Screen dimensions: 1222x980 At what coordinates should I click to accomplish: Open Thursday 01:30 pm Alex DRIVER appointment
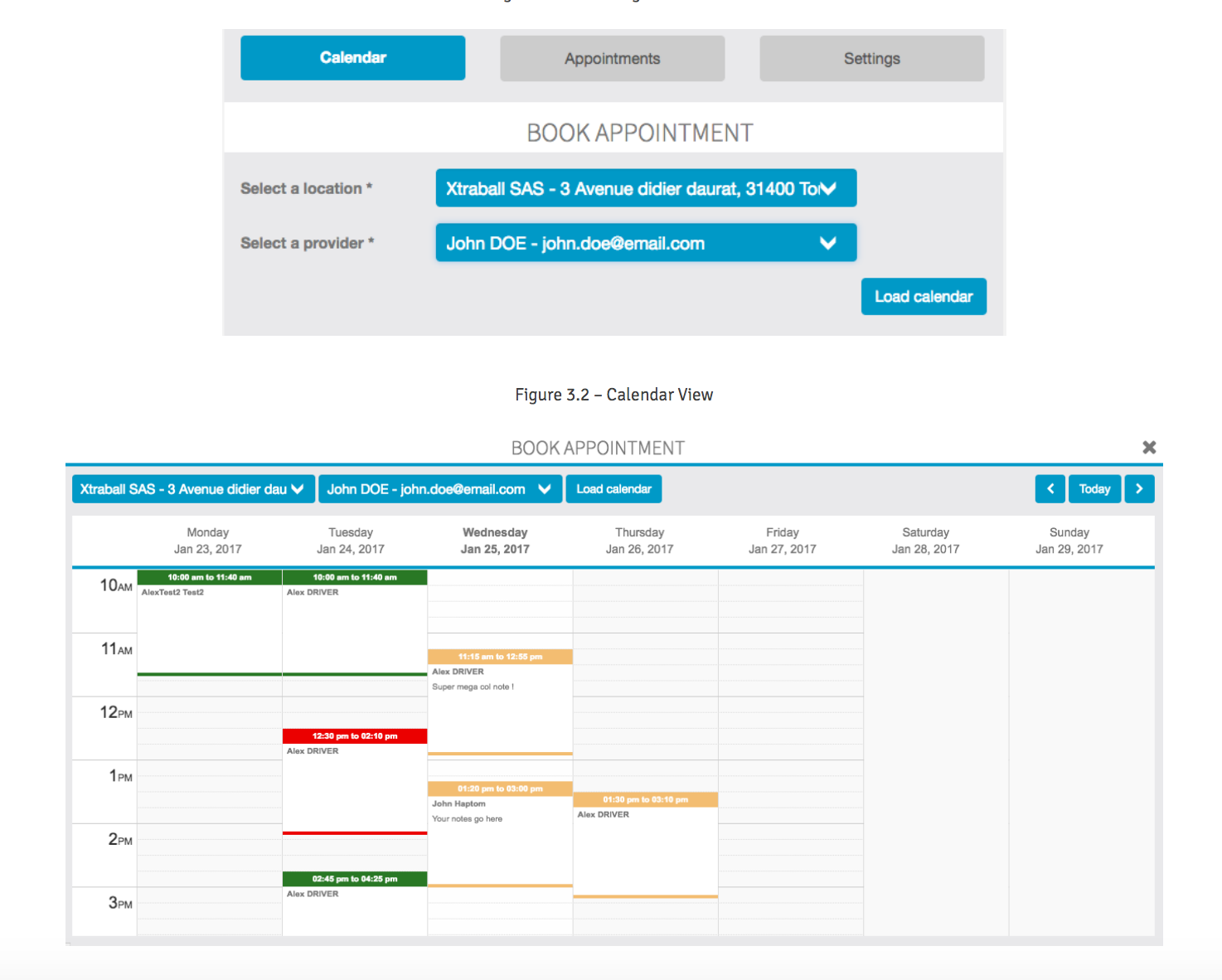(x=645, y=846)
